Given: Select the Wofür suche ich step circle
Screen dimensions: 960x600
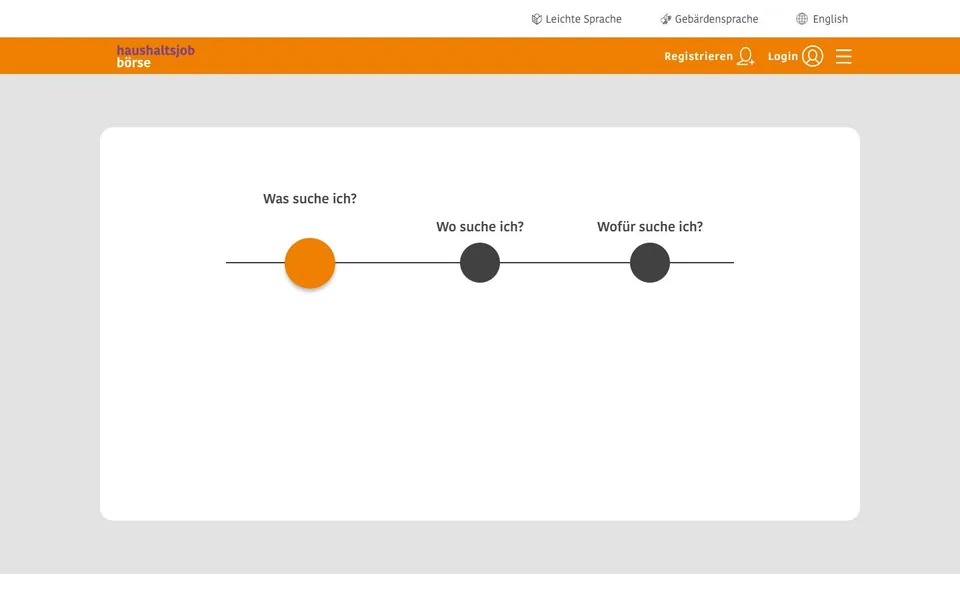Looking at the screenshot, I should pyautogui.click(x=650, y=263).
